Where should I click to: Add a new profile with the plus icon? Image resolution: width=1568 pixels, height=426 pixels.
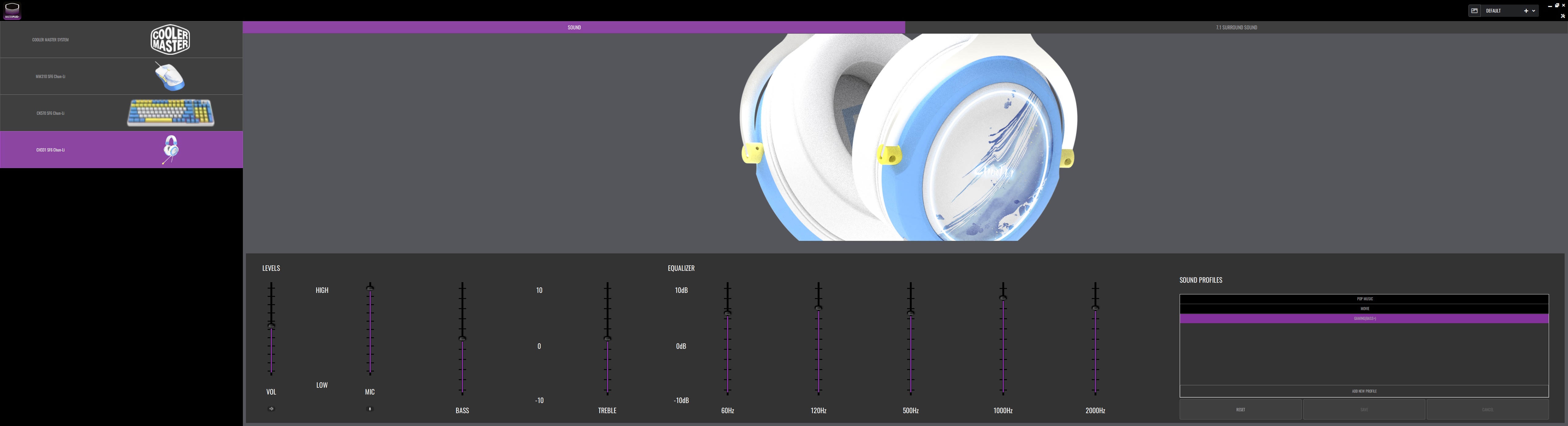[x=1525, y=11]
